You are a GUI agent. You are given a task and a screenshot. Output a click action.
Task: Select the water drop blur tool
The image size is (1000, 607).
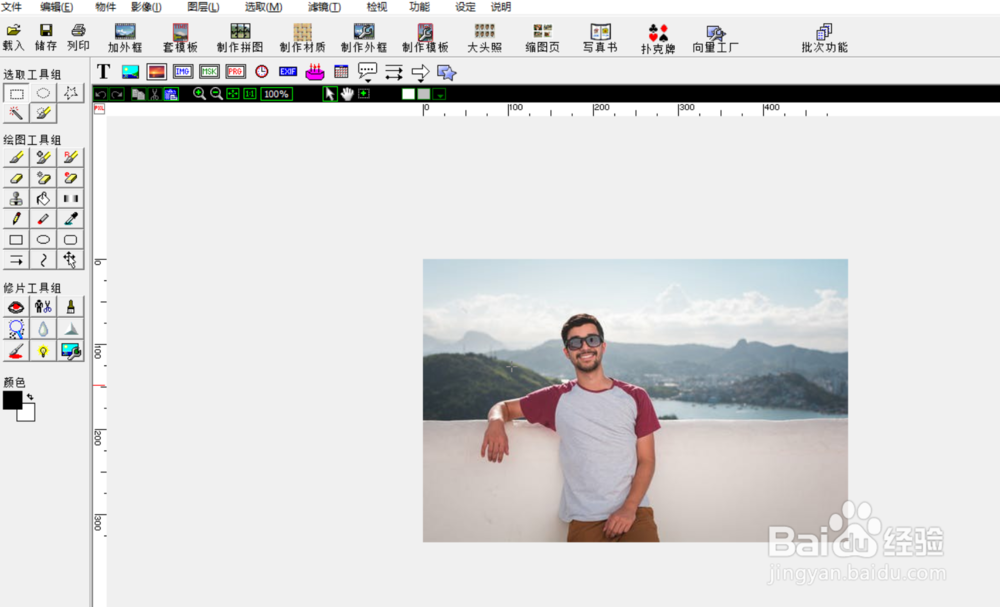tap(43, 329)
